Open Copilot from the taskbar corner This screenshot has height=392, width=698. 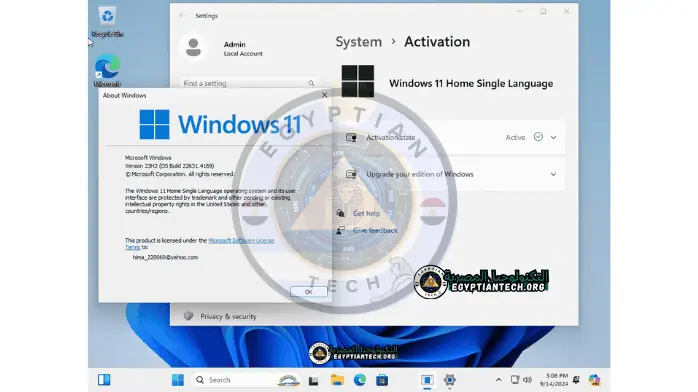point(594,380)
